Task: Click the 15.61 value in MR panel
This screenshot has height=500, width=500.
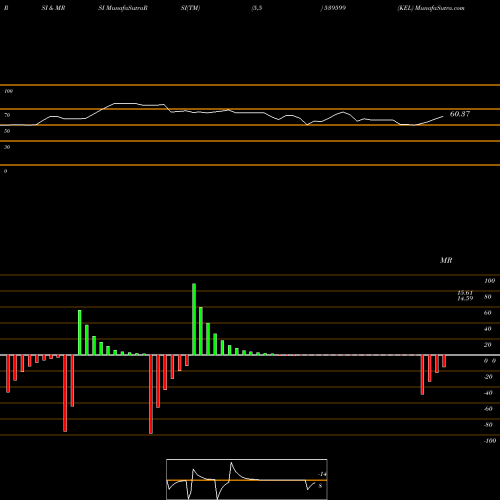Action: tap(465, 293)
